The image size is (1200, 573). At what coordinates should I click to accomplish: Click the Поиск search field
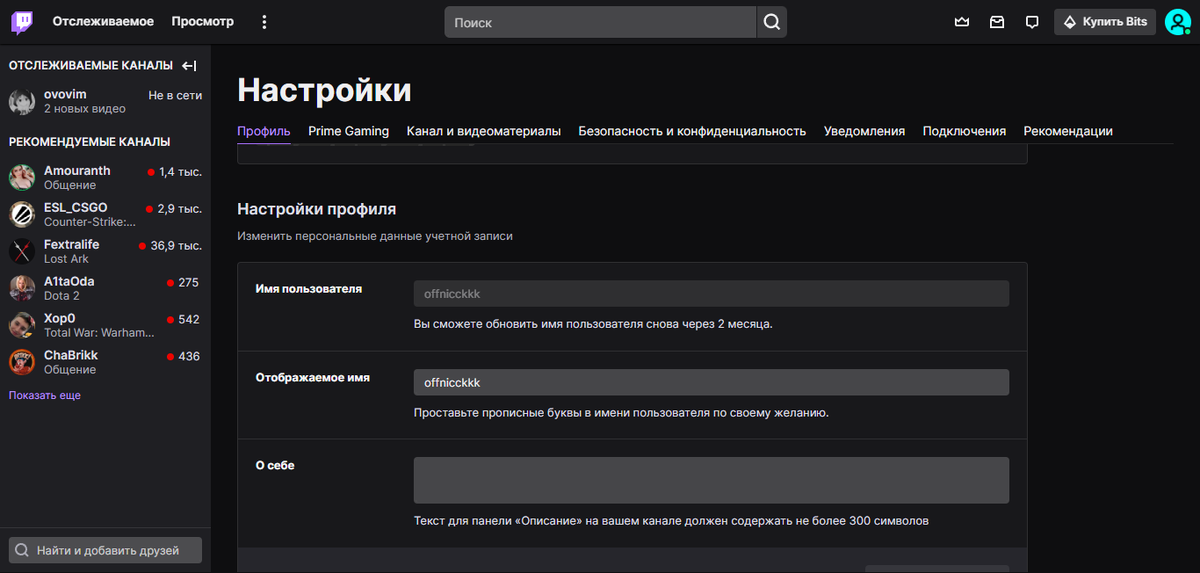pyautogui.click(x=600, y=22)
